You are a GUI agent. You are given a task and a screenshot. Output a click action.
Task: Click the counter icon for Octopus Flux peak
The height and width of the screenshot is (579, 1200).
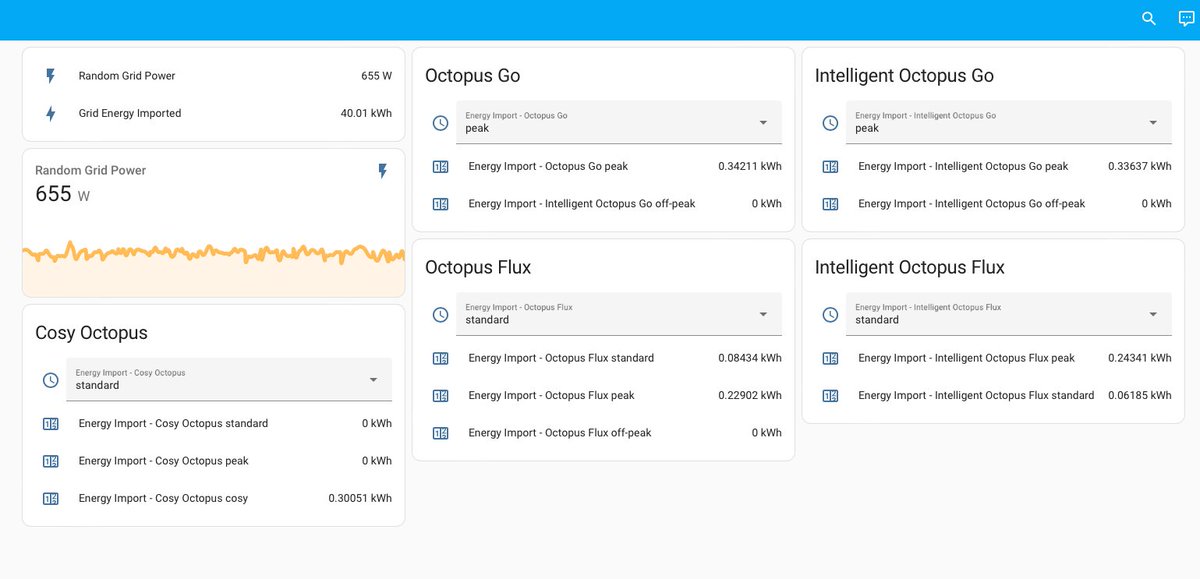coord(441,396)
